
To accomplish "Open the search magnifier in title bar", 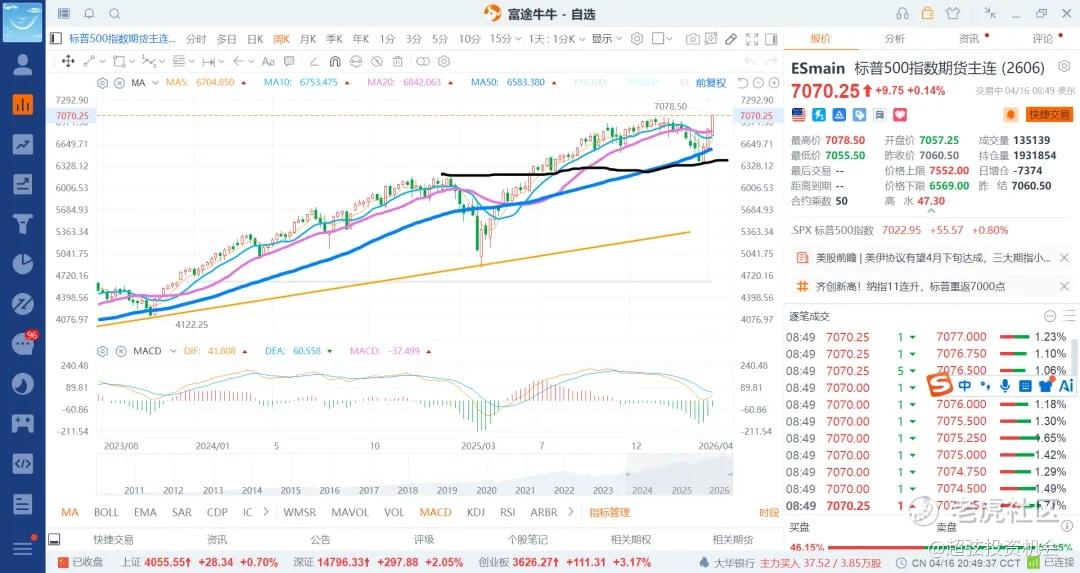I will pos(115,14).
